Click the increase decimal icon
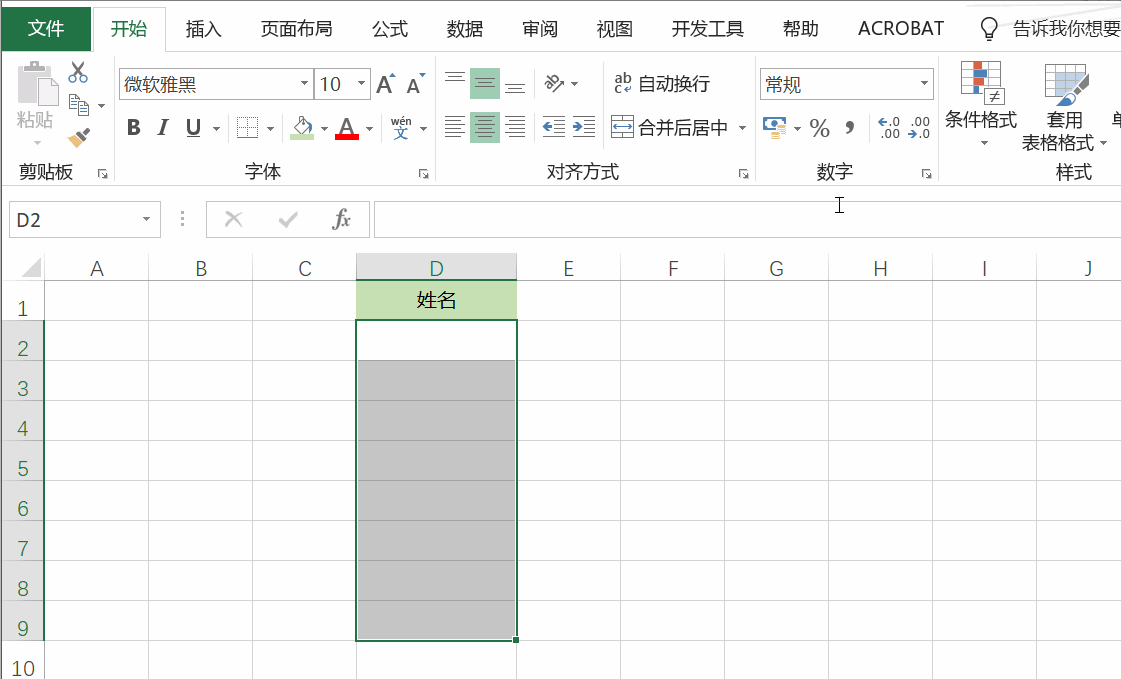Screen dimensions: 1121x679 (887, 128)
